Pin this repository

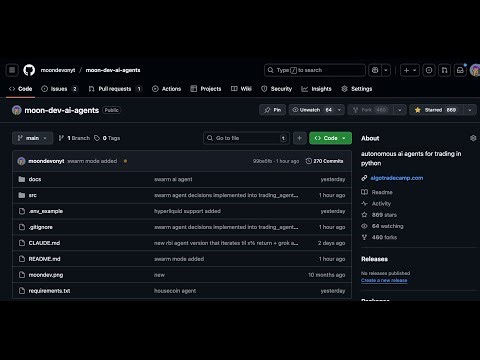click(273, 110)
